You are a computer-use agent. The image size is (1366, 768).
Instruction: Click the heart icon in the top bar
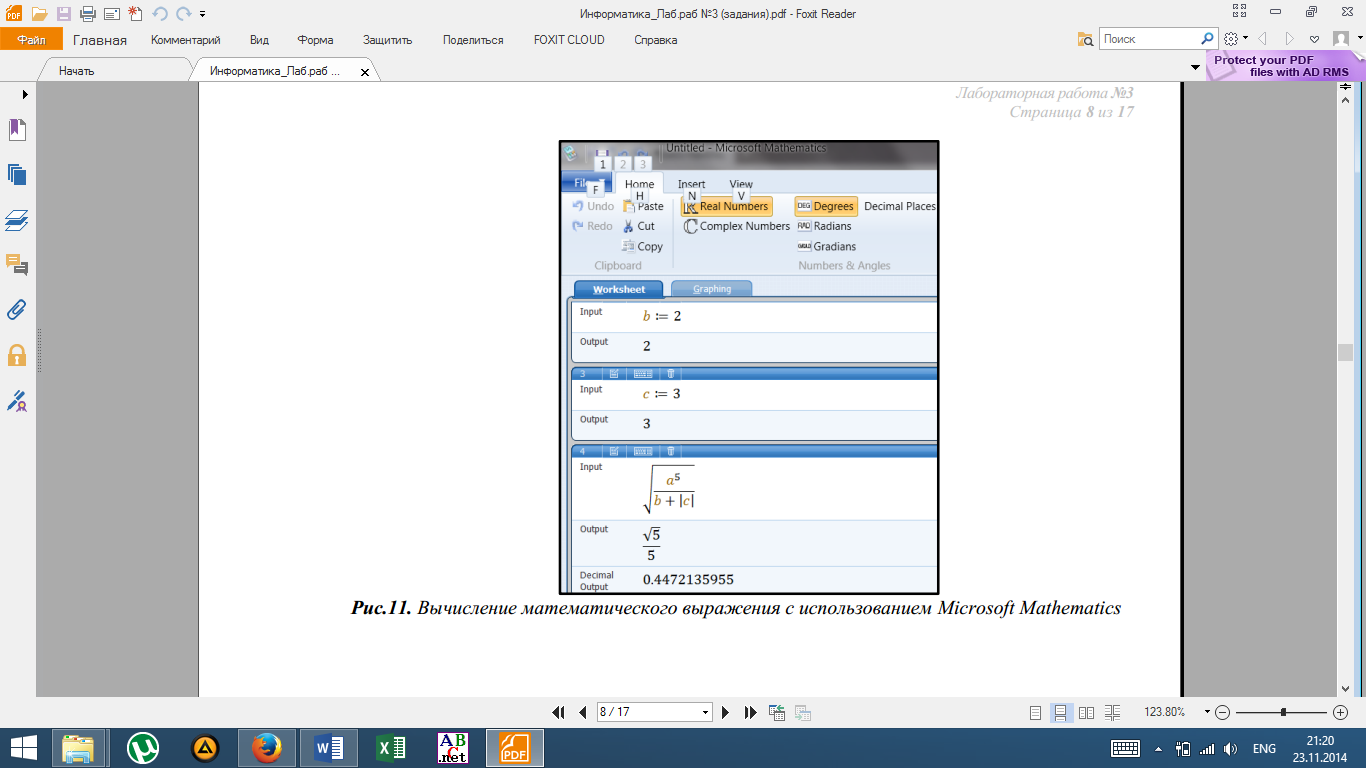coord(1315,40)
